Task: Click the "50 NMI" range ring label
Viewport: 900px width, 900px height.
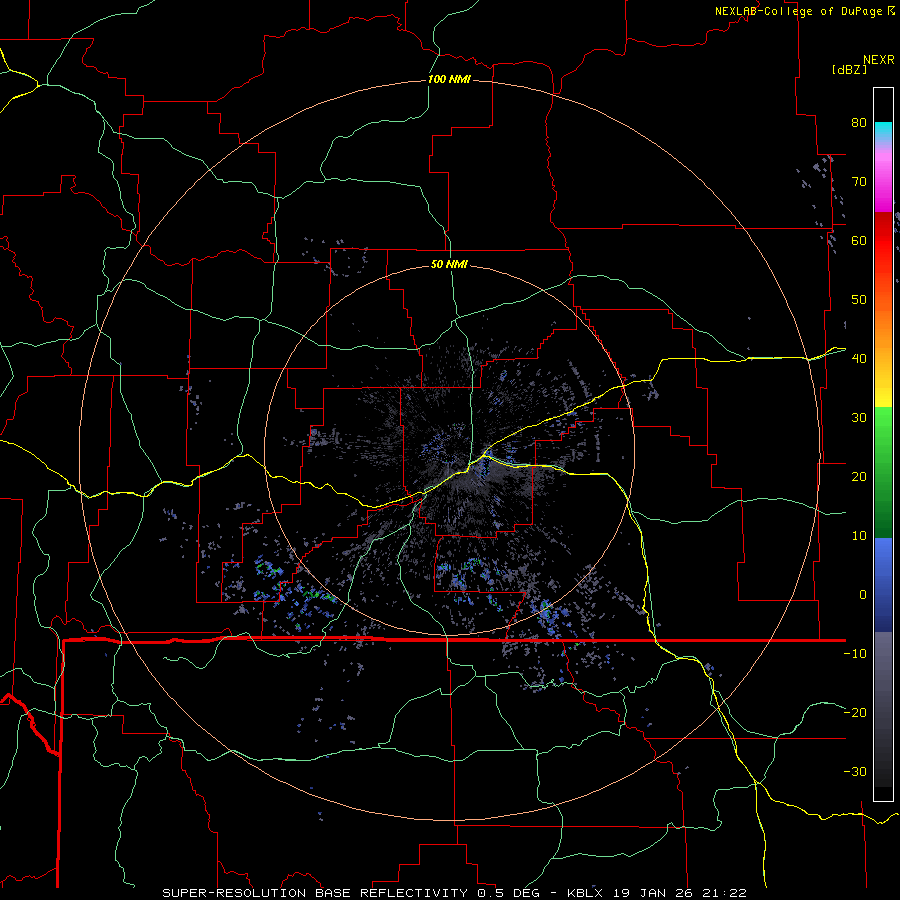Action: coord(449,264)
